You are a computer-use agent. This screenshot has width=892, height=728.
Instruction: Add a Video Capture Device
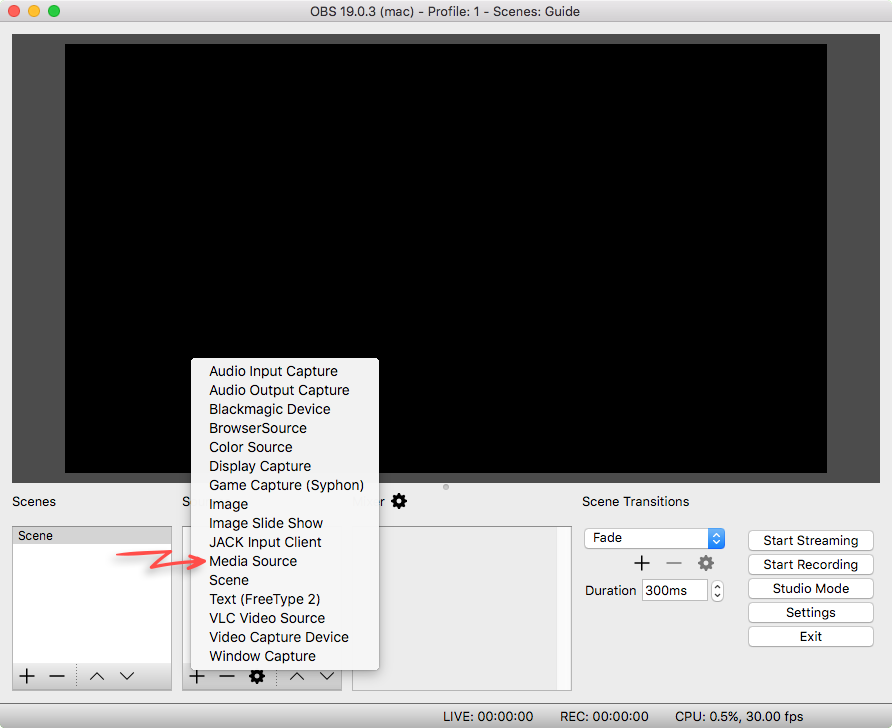click(285, 637)
